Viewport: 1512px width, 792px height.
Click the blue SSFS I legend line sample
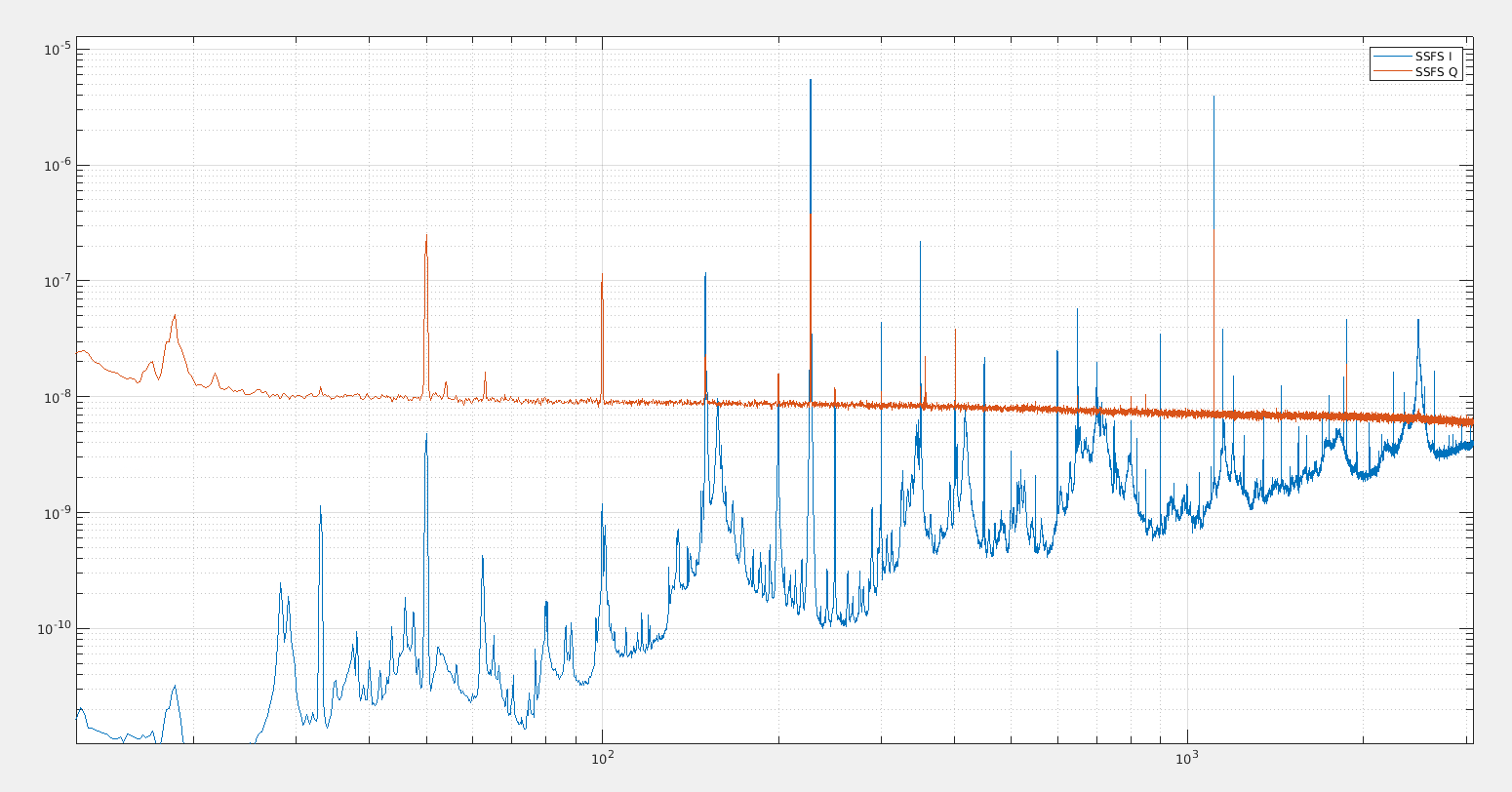coord(1392,57)
